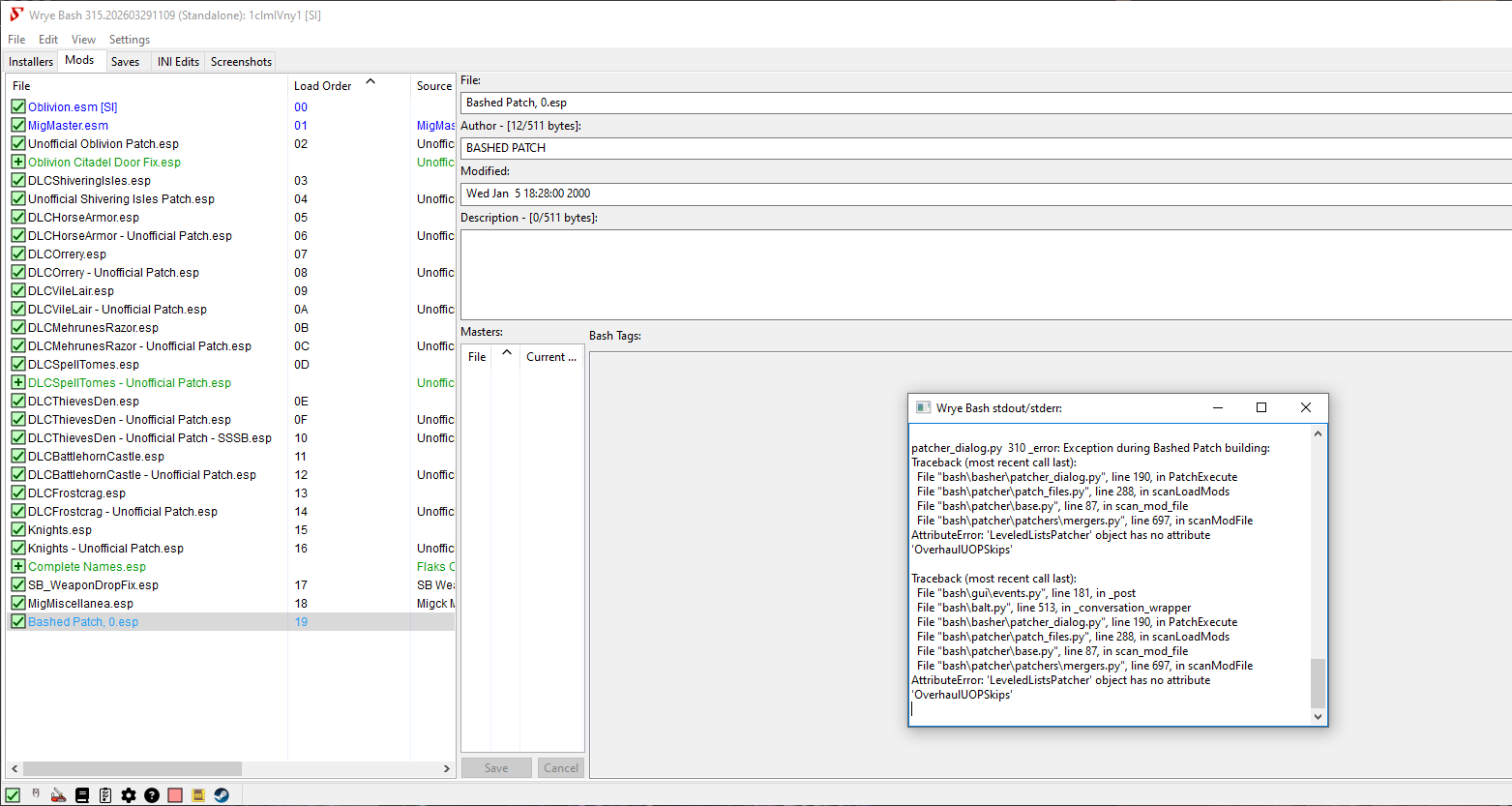
Task: Click the Steam launcher icon in status bar
Action: [x=222, y=795]
